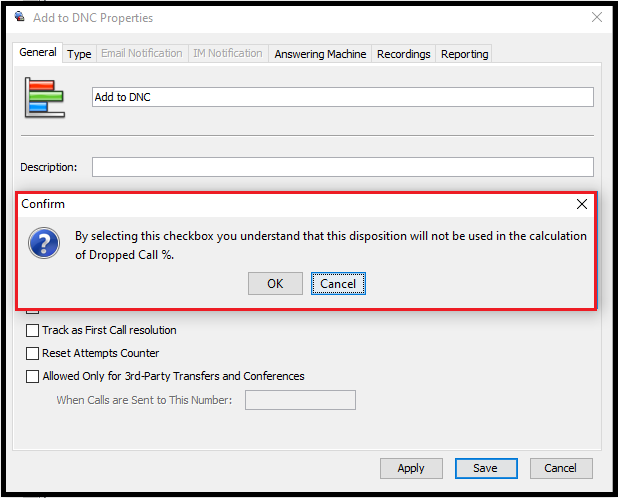Click the blue question mark icon

44,243
